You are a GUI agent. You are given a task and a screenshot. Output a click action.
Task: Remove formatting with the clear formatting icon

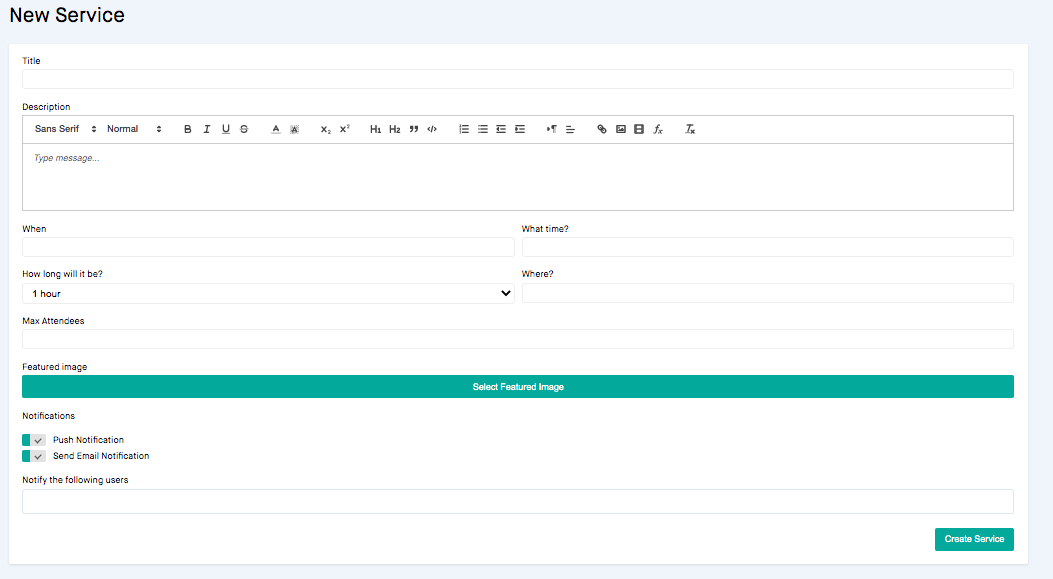tap(689, 129)
